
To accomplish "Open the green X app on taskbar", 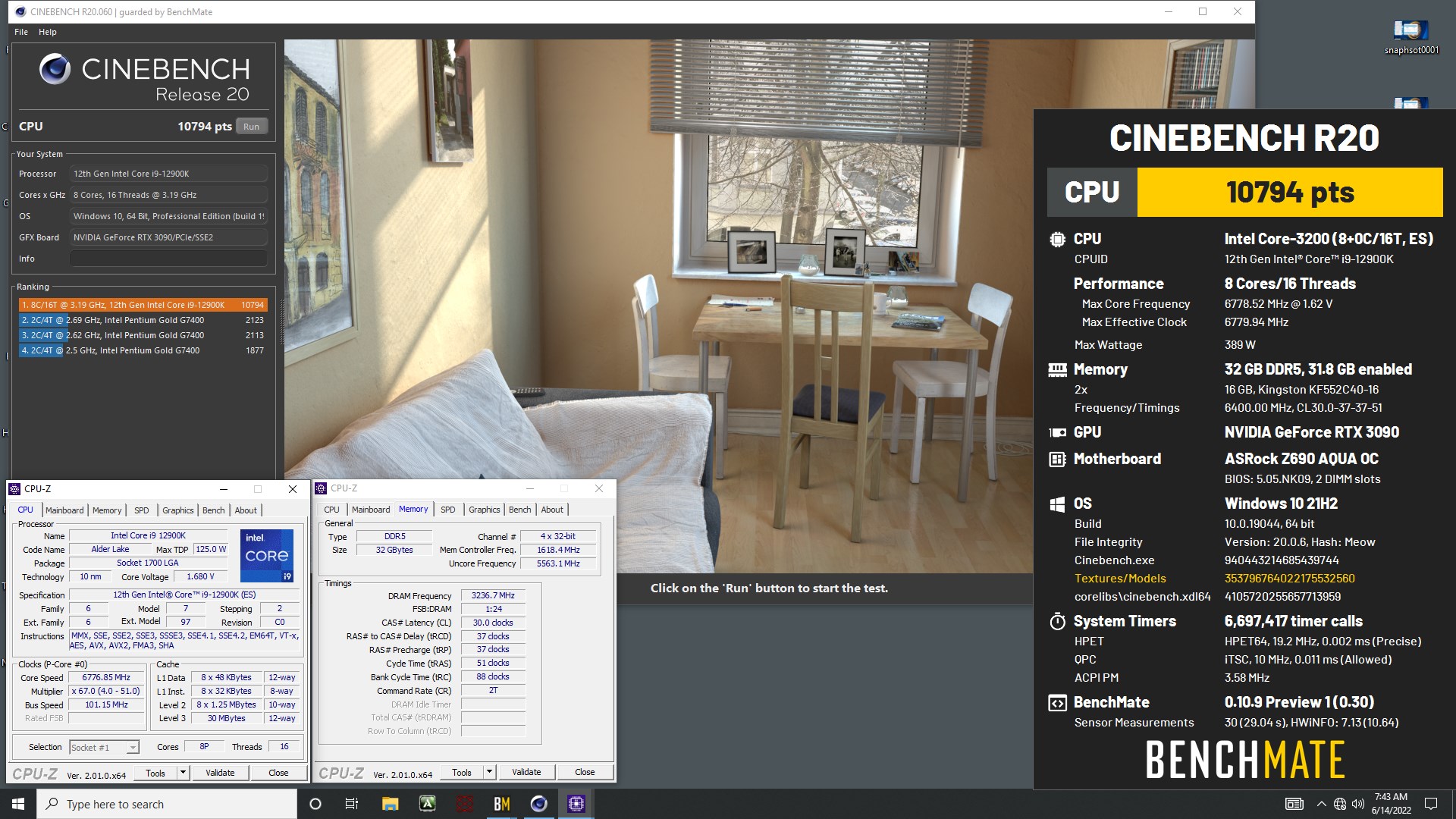I will tap(428, 804).
